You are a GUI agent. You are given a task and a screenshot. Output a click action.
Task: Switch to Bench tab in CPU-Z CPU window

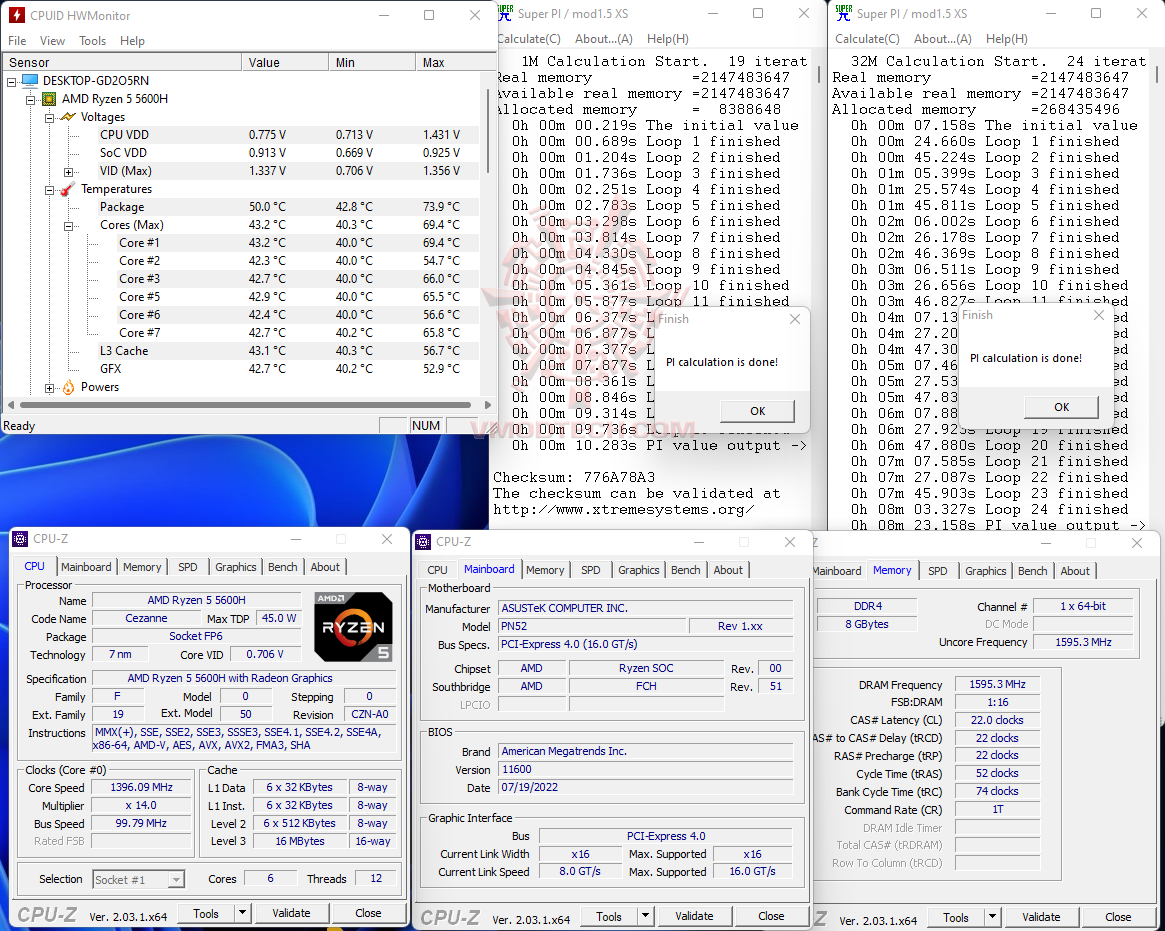pyautogui.click(x=282, y=567)
